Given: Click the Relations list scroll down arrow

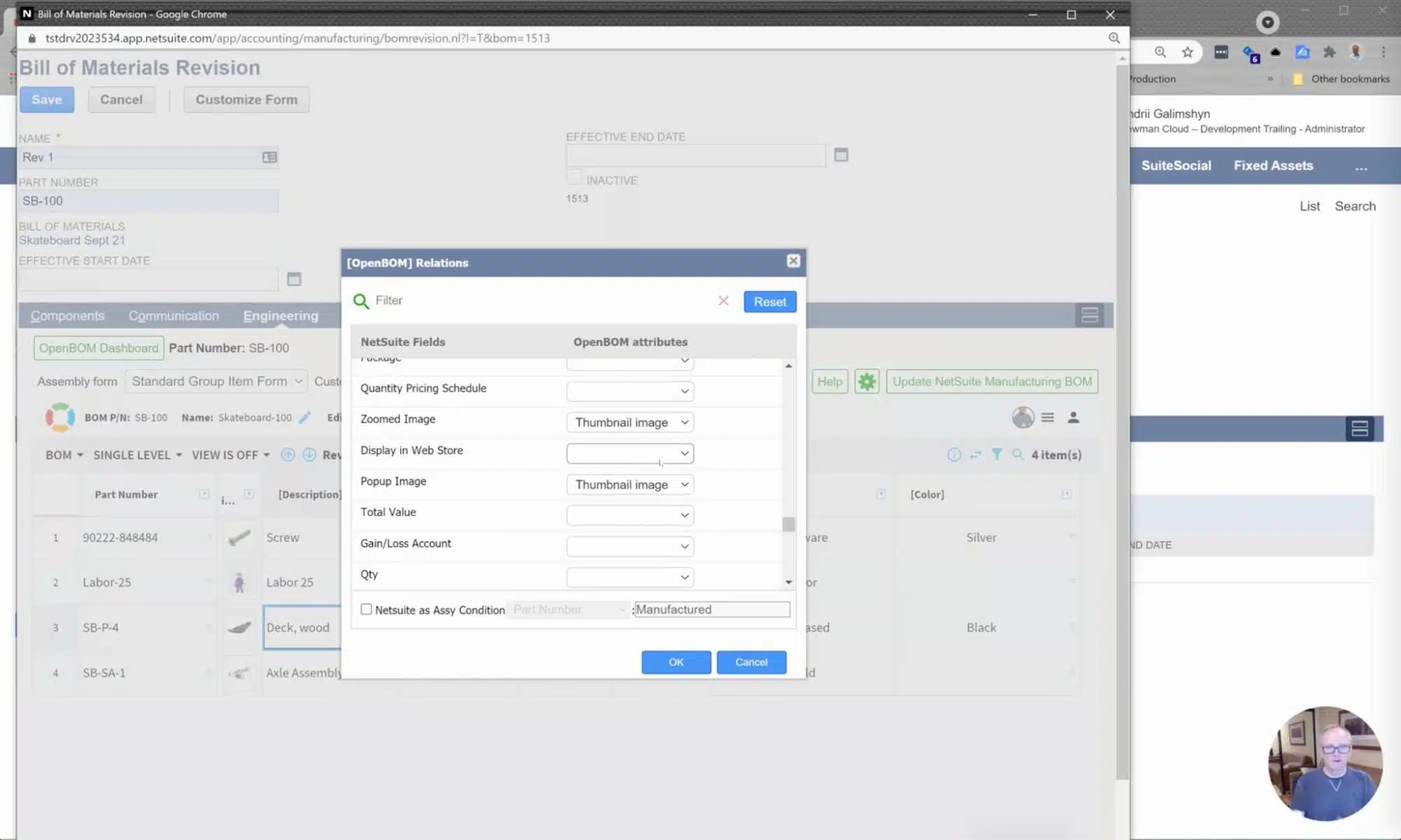Looking at the screenshot, I should coord(788,582).
